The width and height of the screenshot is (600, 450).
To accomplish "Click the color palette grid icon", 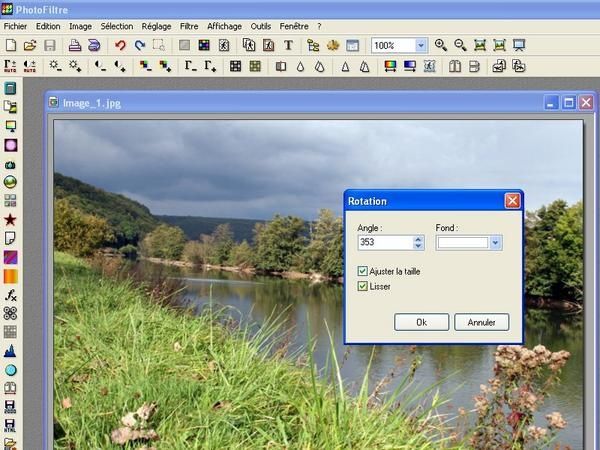I will tap(204, 45).
